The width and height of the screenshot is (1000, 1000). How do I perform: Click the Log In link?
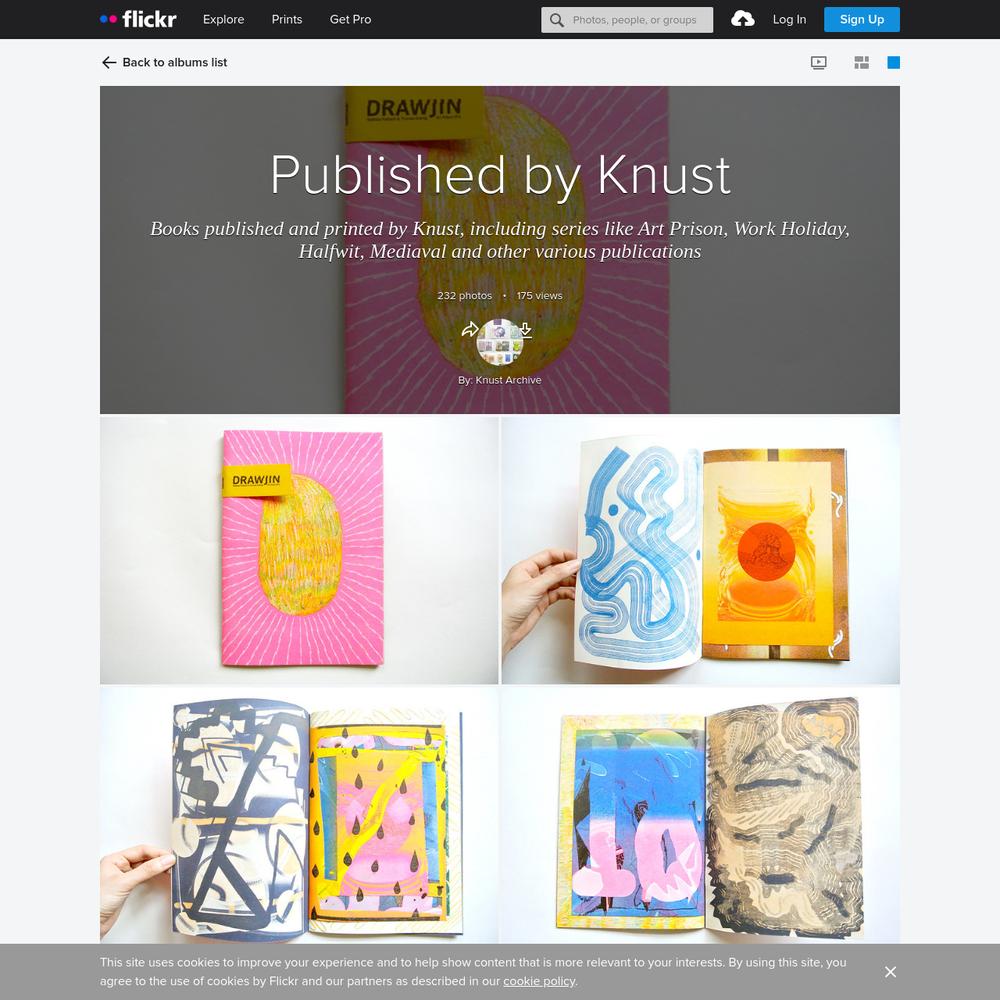pyautogui.click(x=789, y=19)
